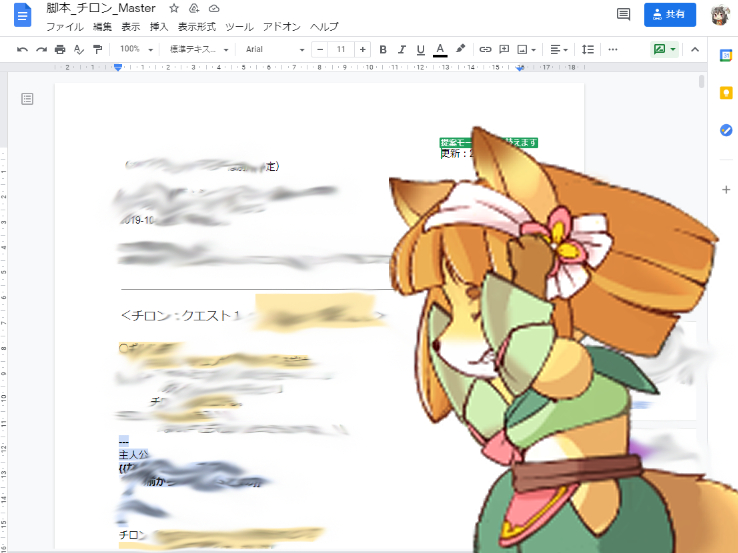Click the right indent marker on ruler
Image resolution: width=738 pixels, height=553 pixels.
pos(520,68)
